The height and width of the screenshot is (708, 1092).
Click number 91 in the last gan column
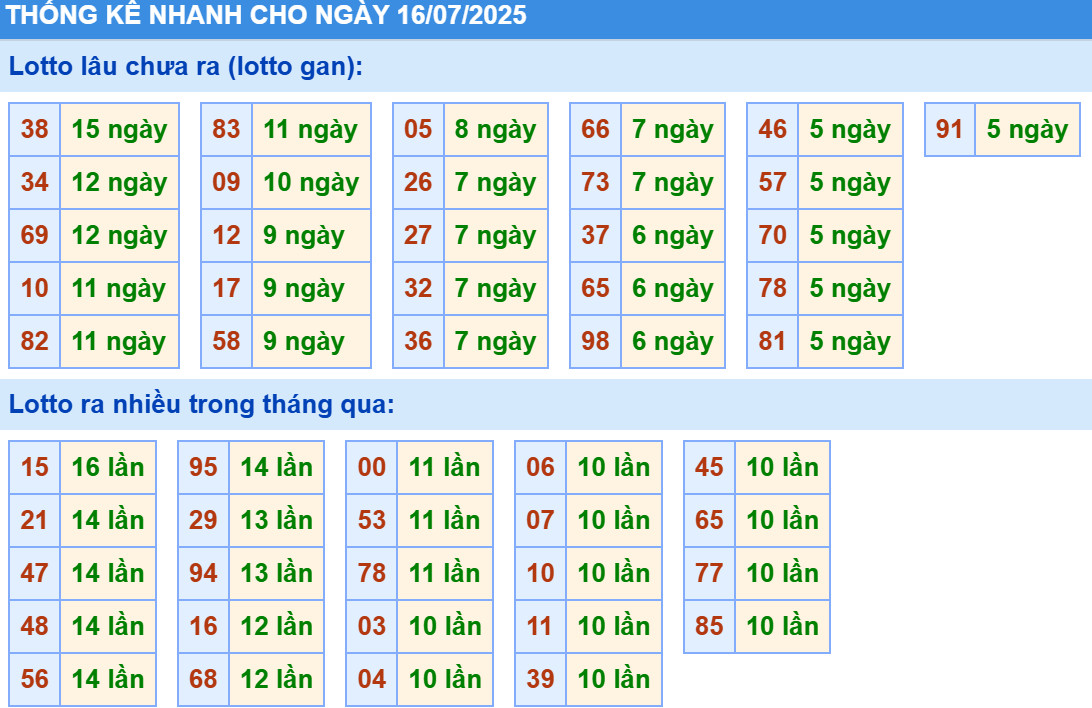[949, 130]
